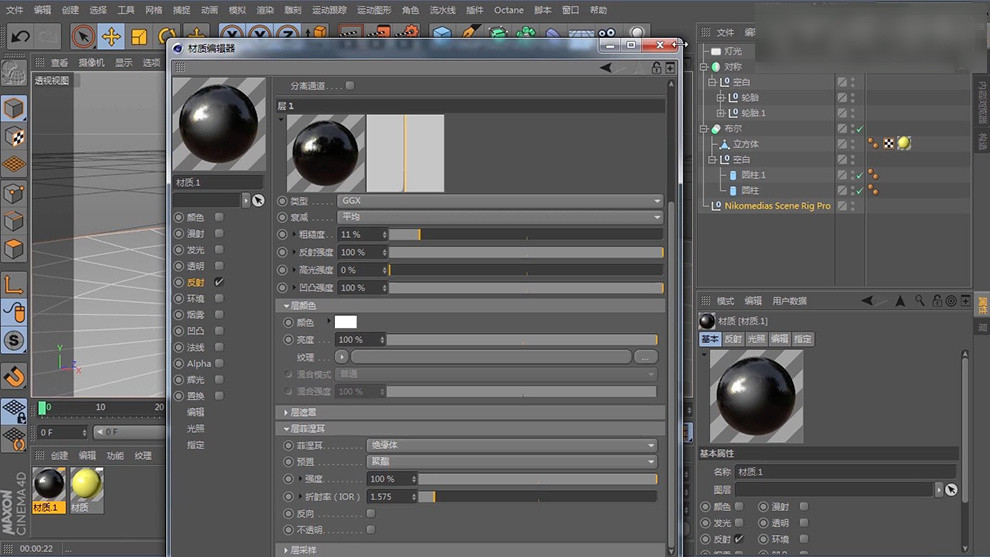Open the Octane menu
This screenshot has height=557, width=990.
(x=509, y=10)
